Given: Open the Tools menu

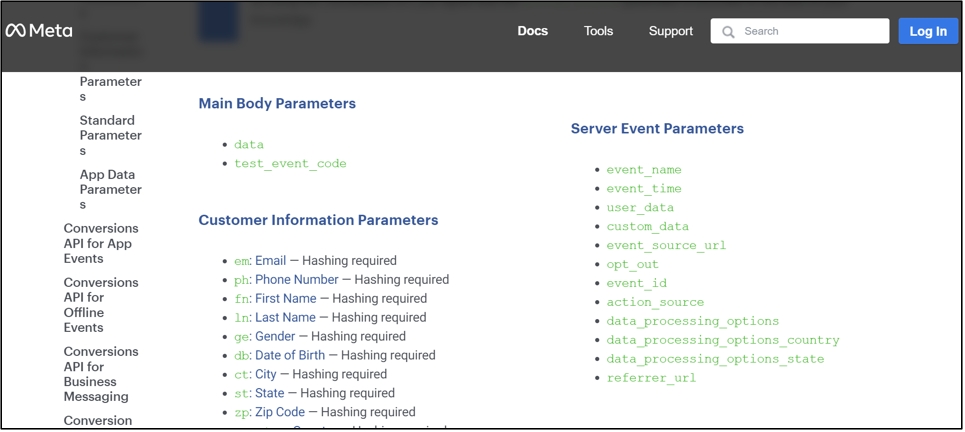Looking at the screenshot, I should [598, 31].
